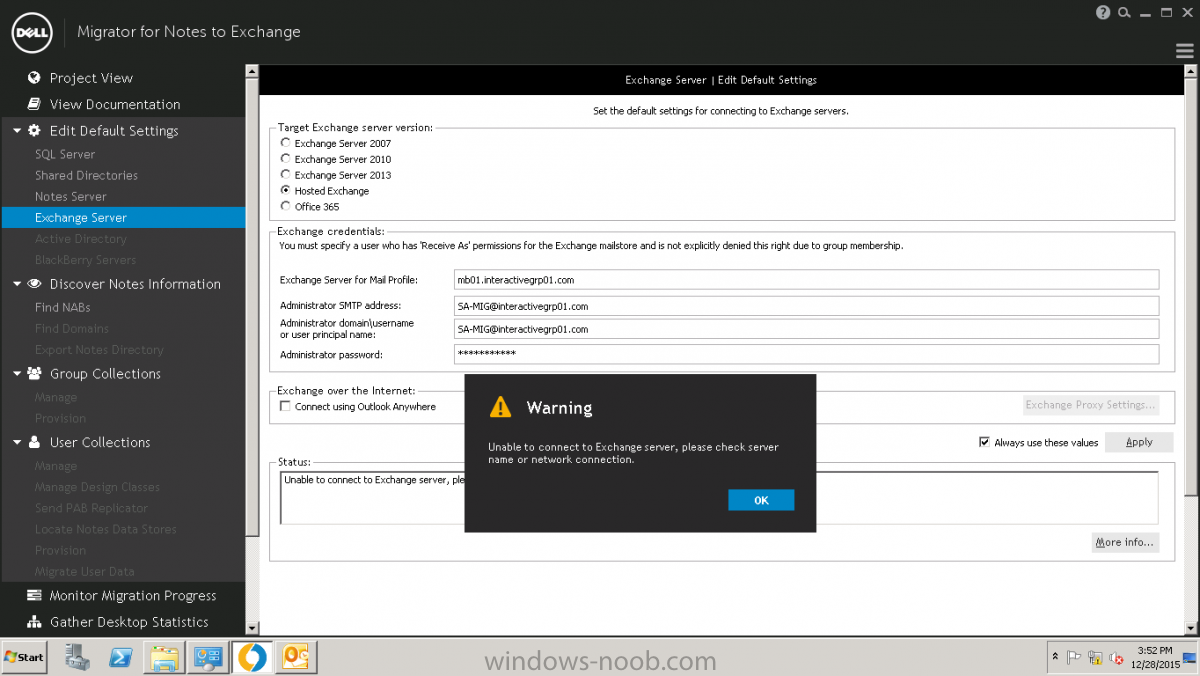1200x676 pixels.
Task: Open Server Manager taskbar icon
Action: (x=77, y=657)
